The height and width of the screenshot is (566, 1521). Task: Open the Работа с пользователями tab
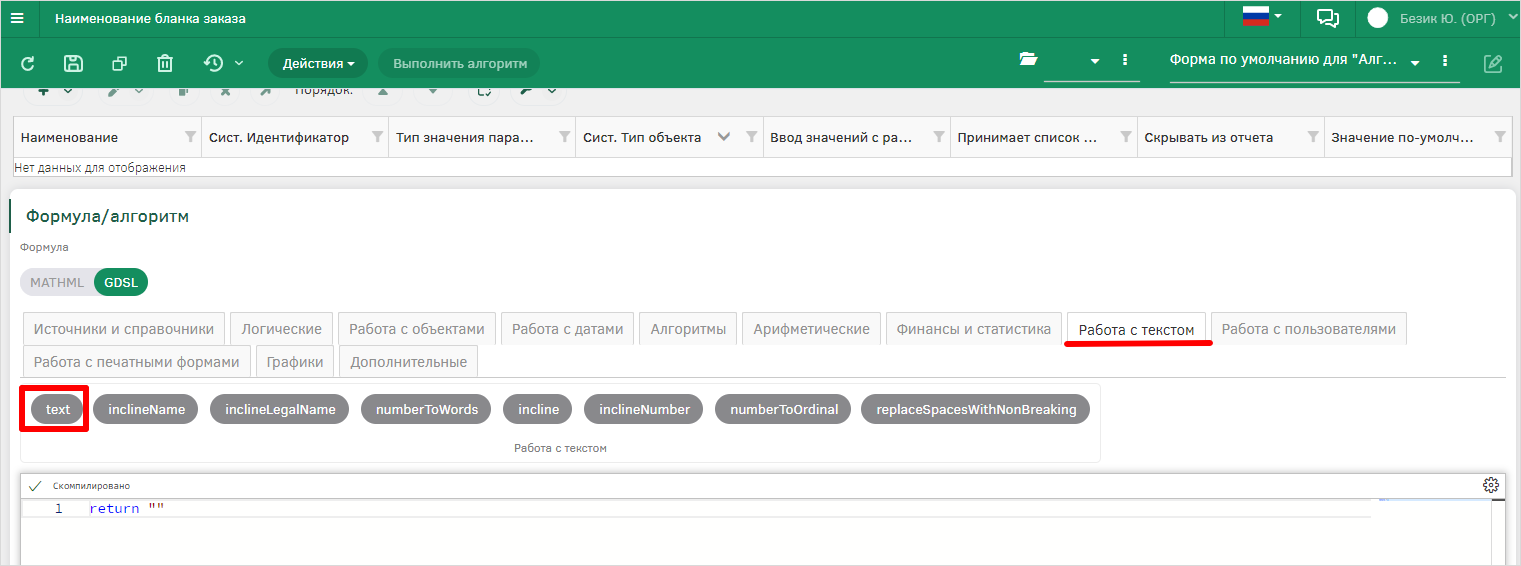click(1309, 329)
